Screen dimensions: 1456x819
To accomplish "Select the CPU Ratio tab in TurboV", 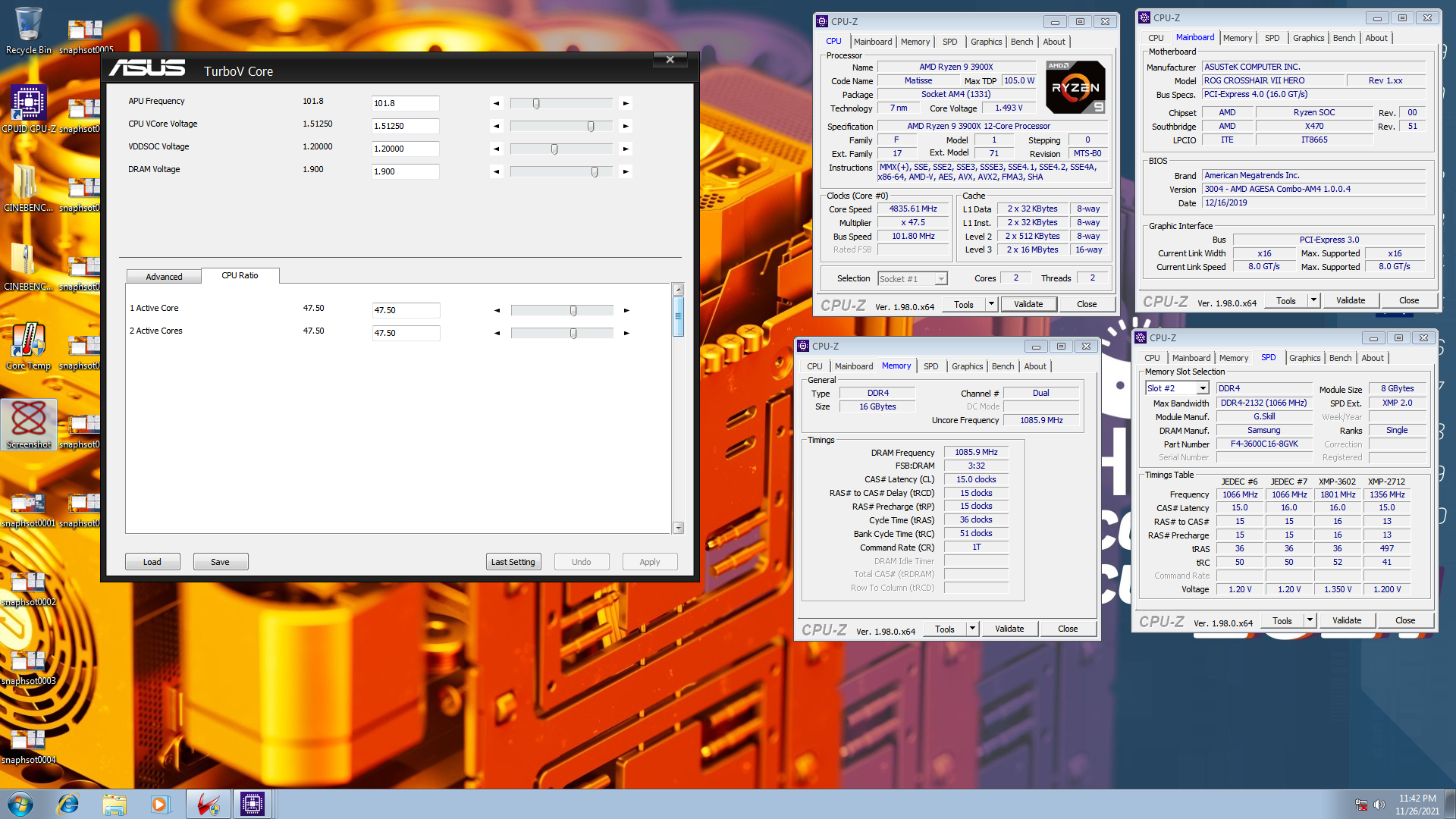I will pos(240,275).
